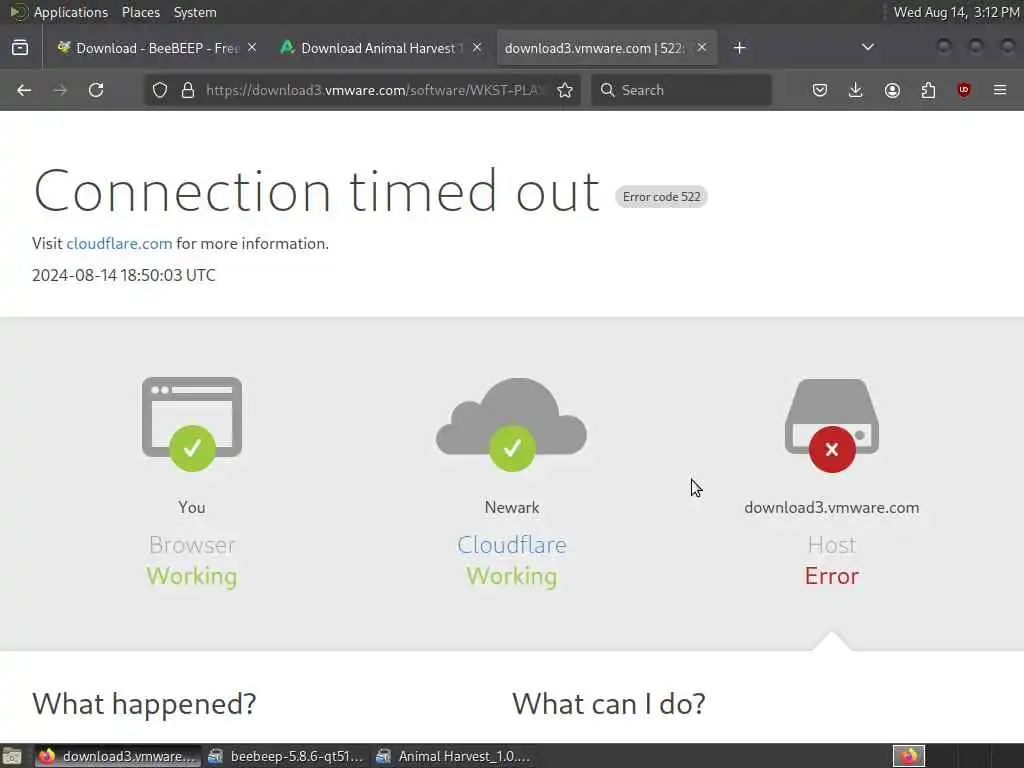Screen dimensions: 1024x768
Task: Open the Firefox account icon
Action: point(892,90)
